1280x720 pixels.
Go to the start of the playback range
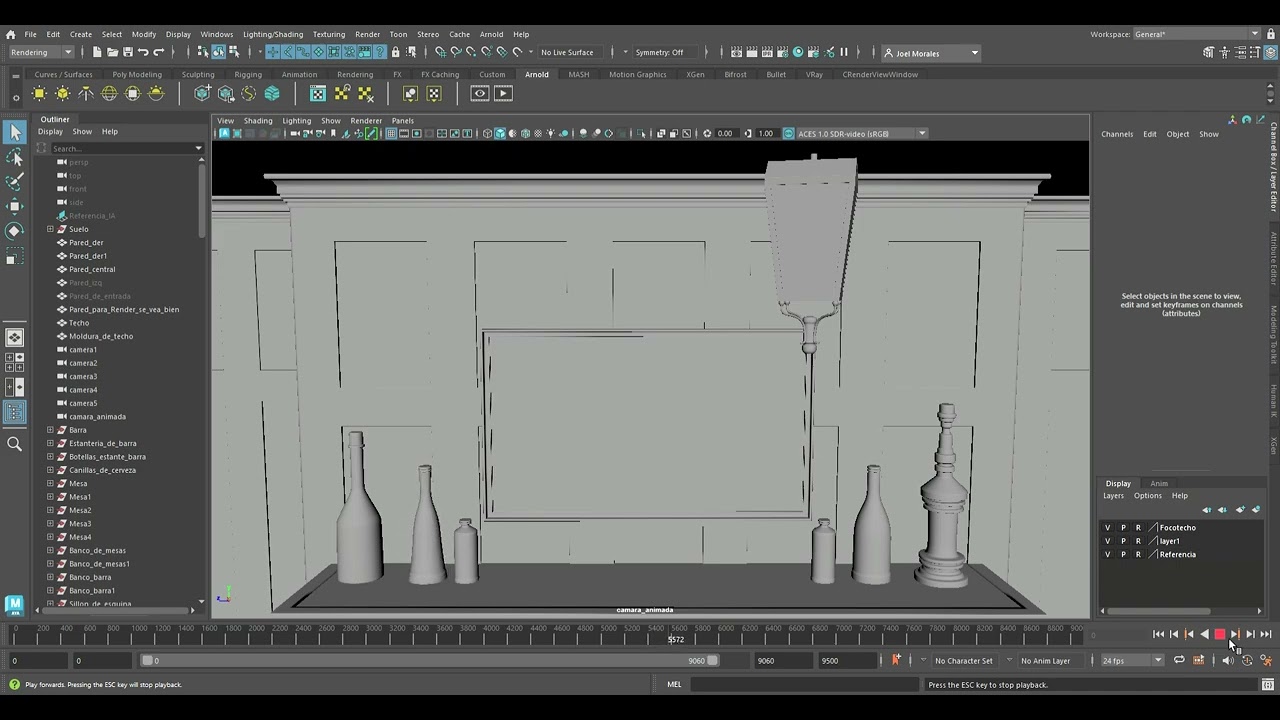(x=1158, y=634)
